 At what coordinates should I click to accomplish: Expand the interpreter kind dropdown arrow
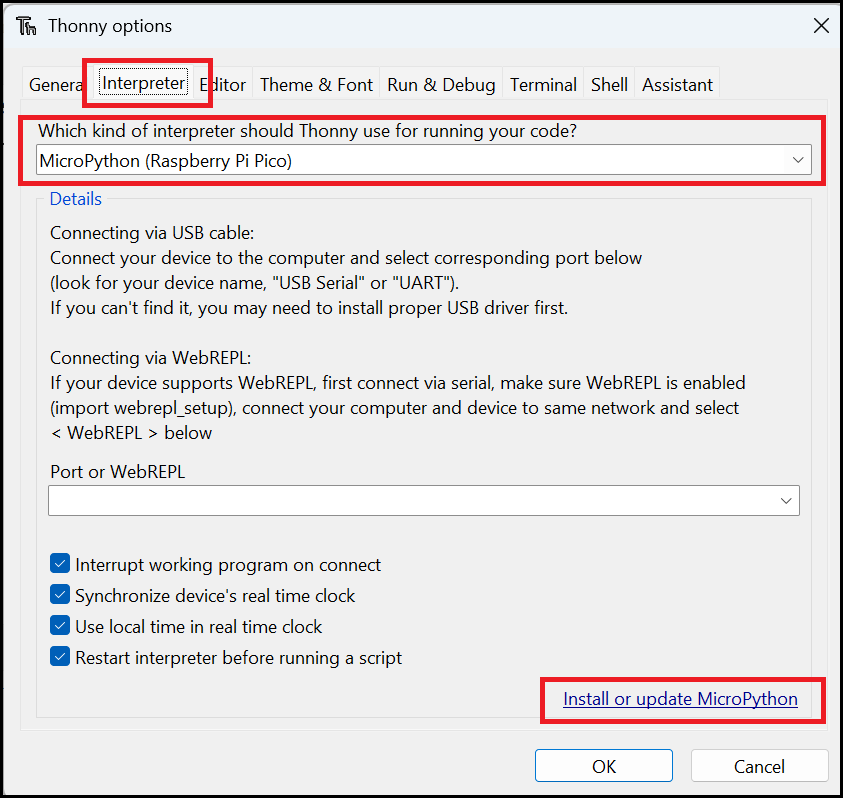coord(798,160)
